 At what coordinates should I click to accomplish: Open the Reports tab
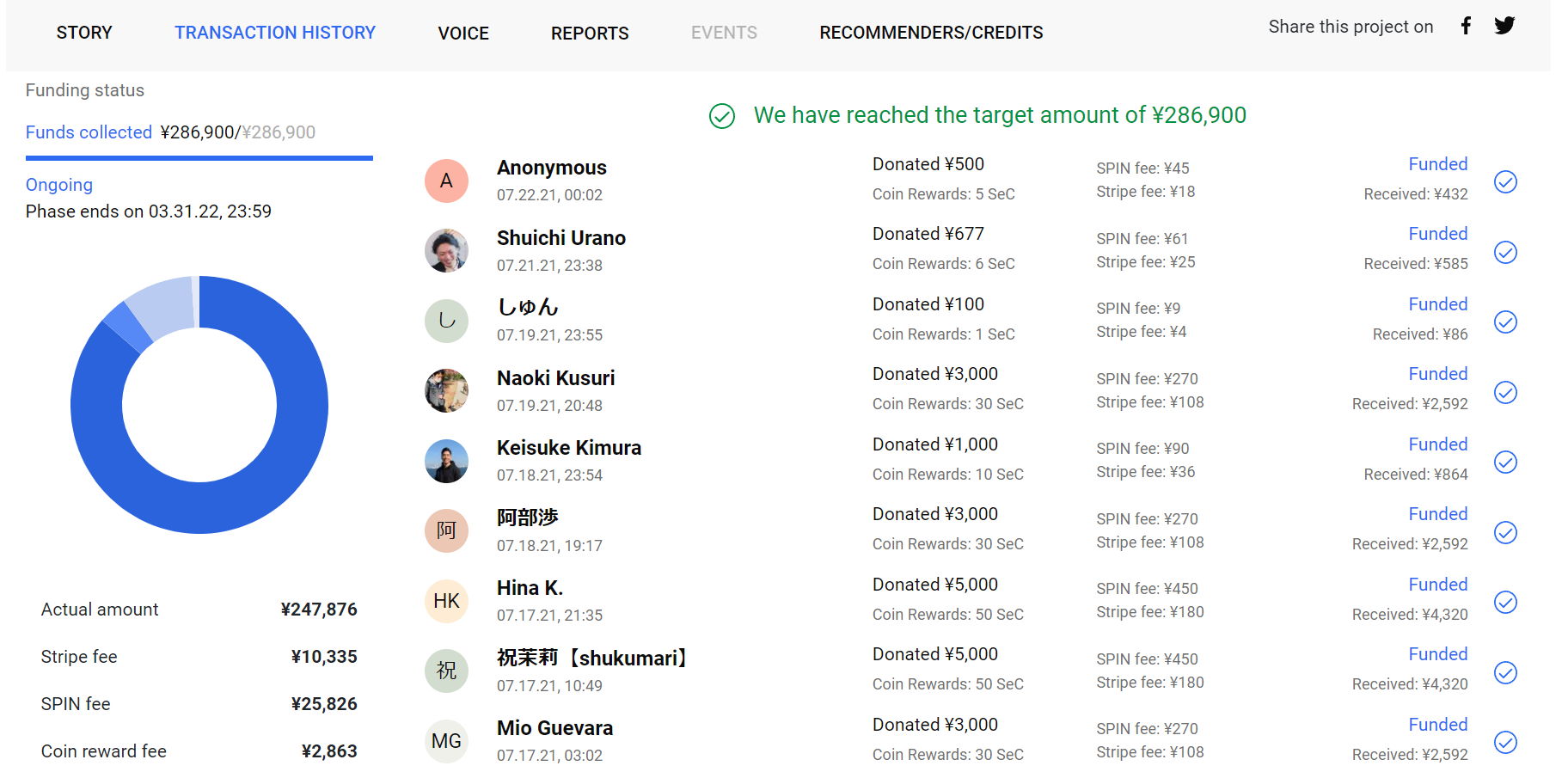pyautogui.click(x=590, y=34)
